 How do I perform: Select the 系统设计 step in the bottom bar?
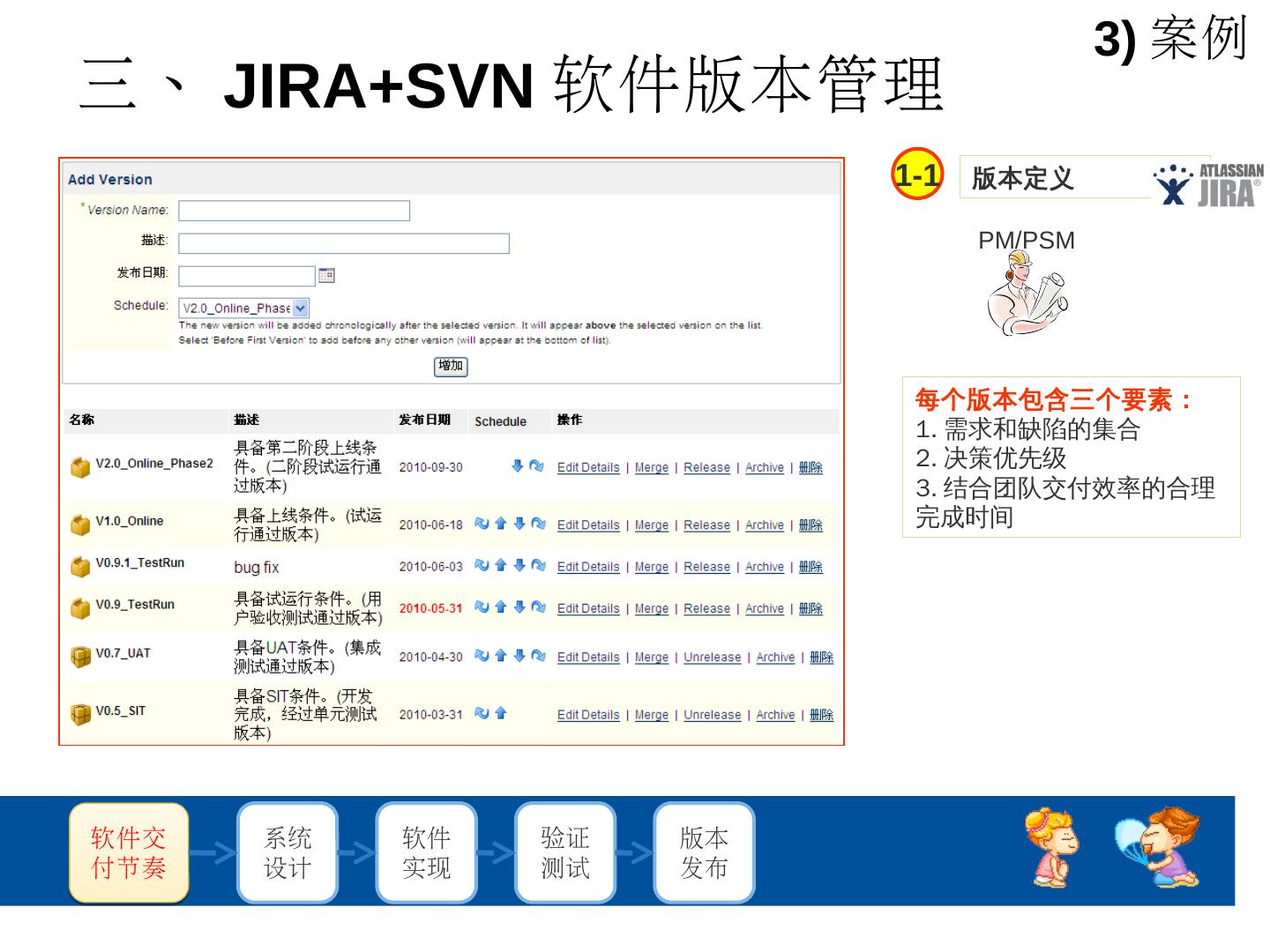(x=288, y=852)
